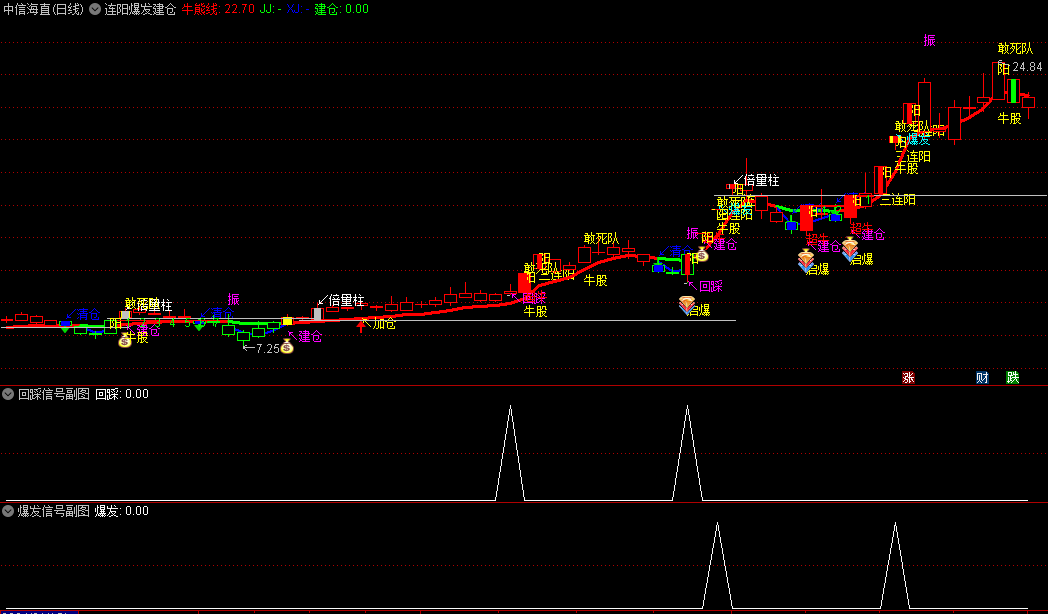The image size is (1048, 614).
Task: Expand the 回踩信号副图 panel chevron
Action: pos(8,394)
